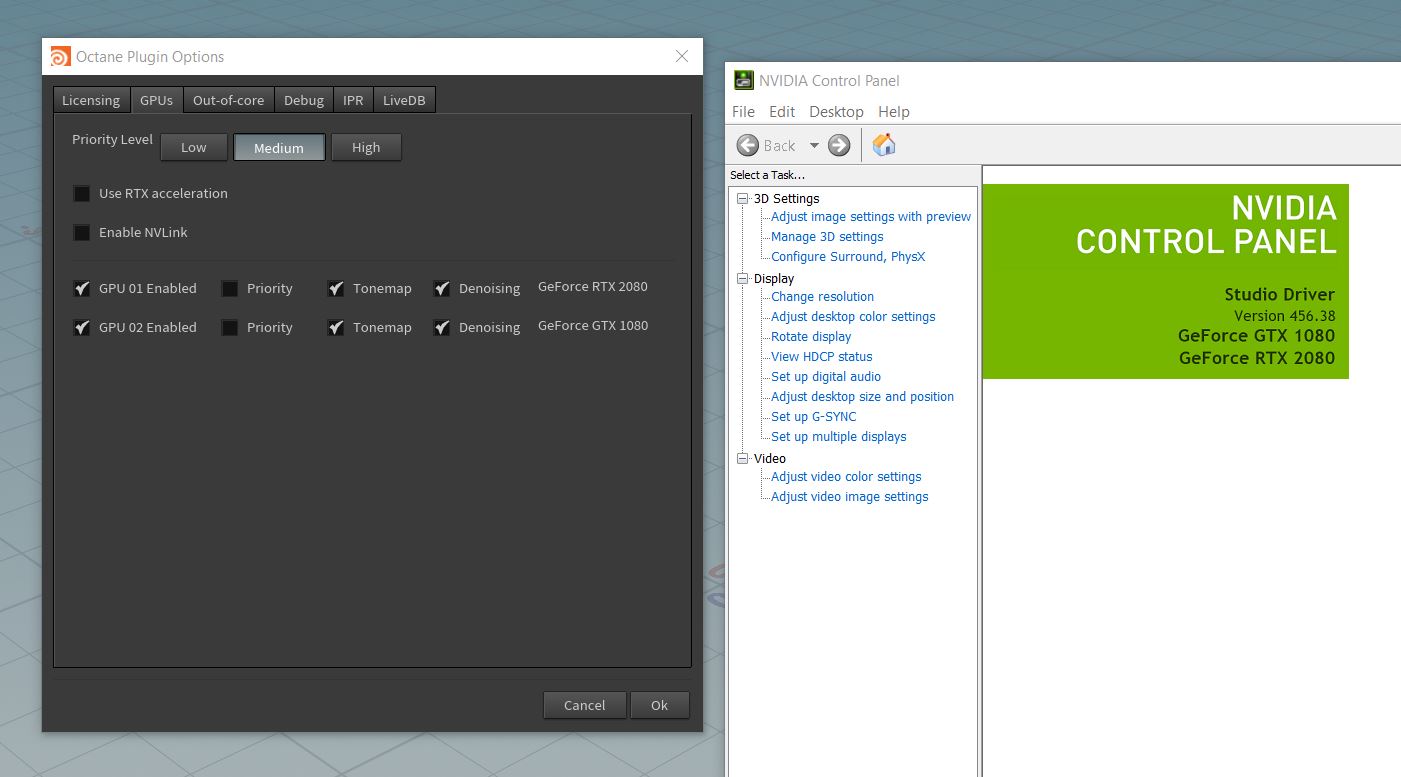Enable Priority for GeForce RTX 2080

click(230, 288)
